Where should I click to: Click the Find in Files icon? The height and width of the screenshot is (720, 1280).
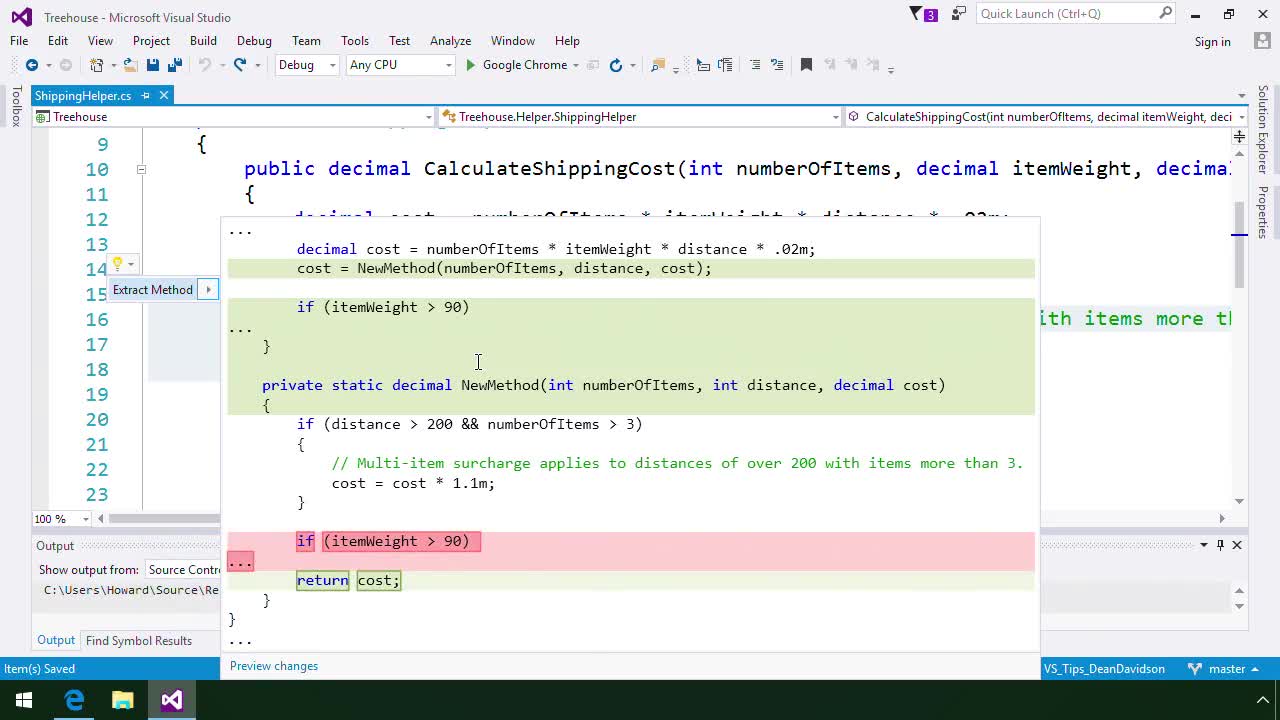[655, 65]
